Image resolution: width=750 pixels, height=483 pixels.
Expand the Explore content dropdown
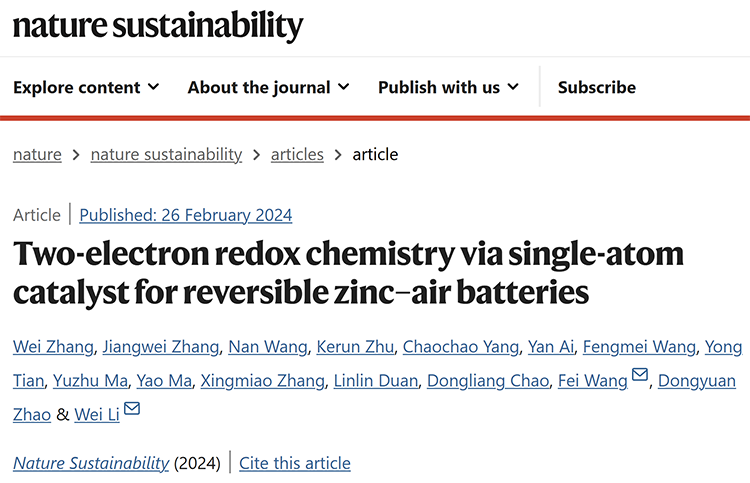(x=86, y=88)
